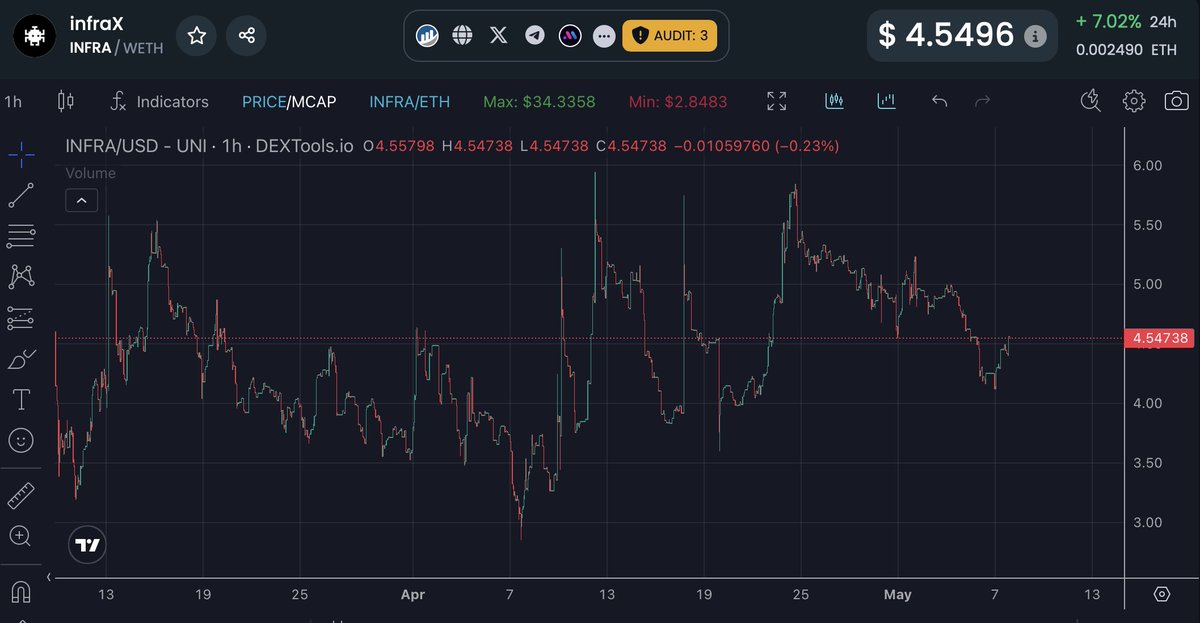This screenshot has height=623, width=1200.
Task: Open price info circle icon
Action: [1037, 36]
